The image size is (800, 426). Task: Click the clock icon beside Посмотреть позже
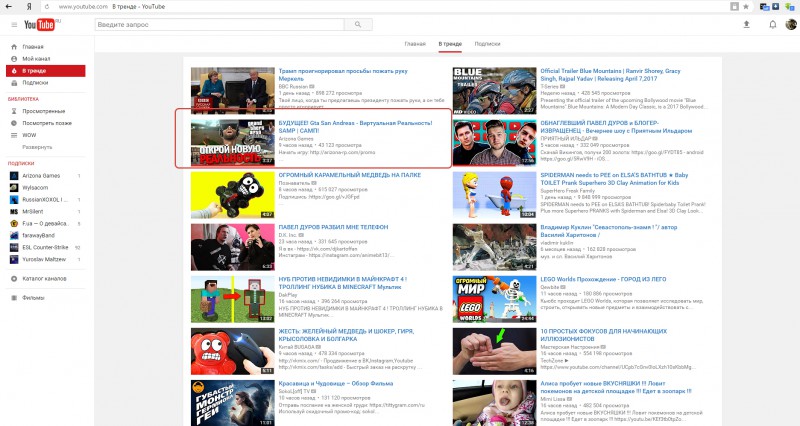pos(14,123)
